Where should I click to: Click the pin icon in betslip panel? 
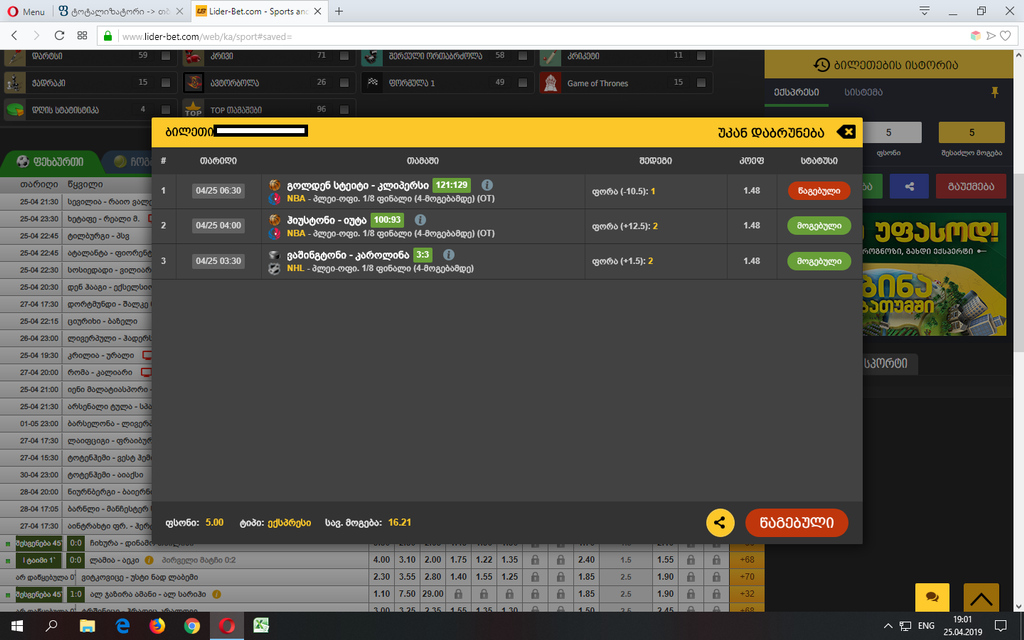(995, 93)
